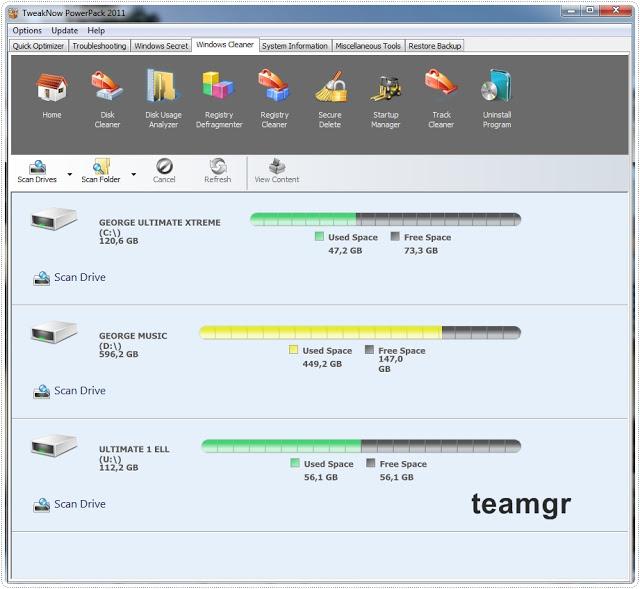Screen dimensions: 640x589
Task: Switch to the Quick Optimizer tab
Action: point(38,46)
